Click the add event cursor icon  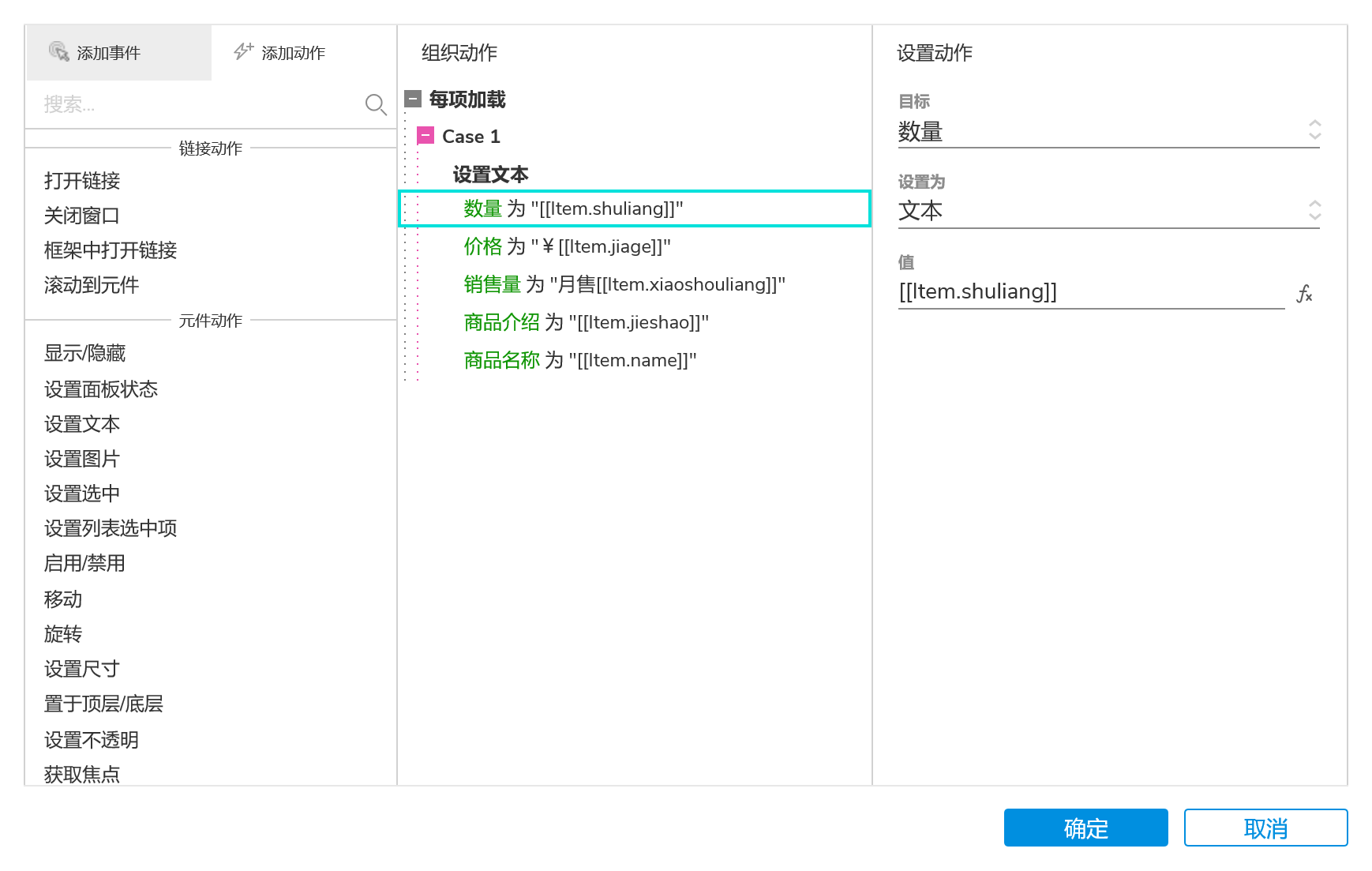click(x=59, y=52)
